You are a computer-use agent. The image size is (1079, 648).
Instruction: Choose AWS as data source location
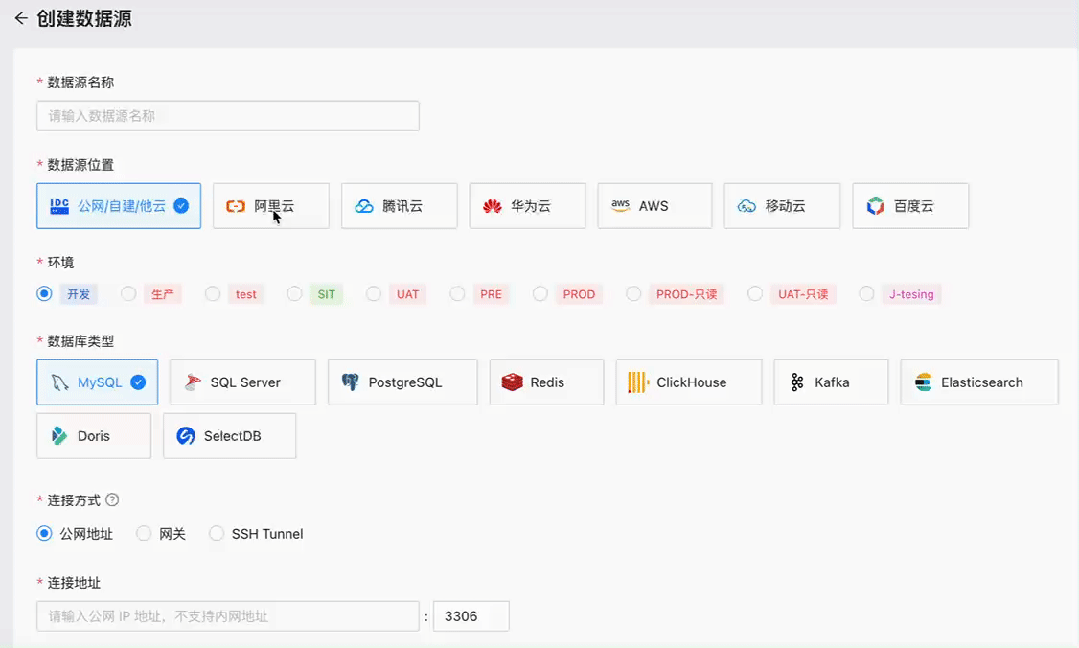[655, 206]
